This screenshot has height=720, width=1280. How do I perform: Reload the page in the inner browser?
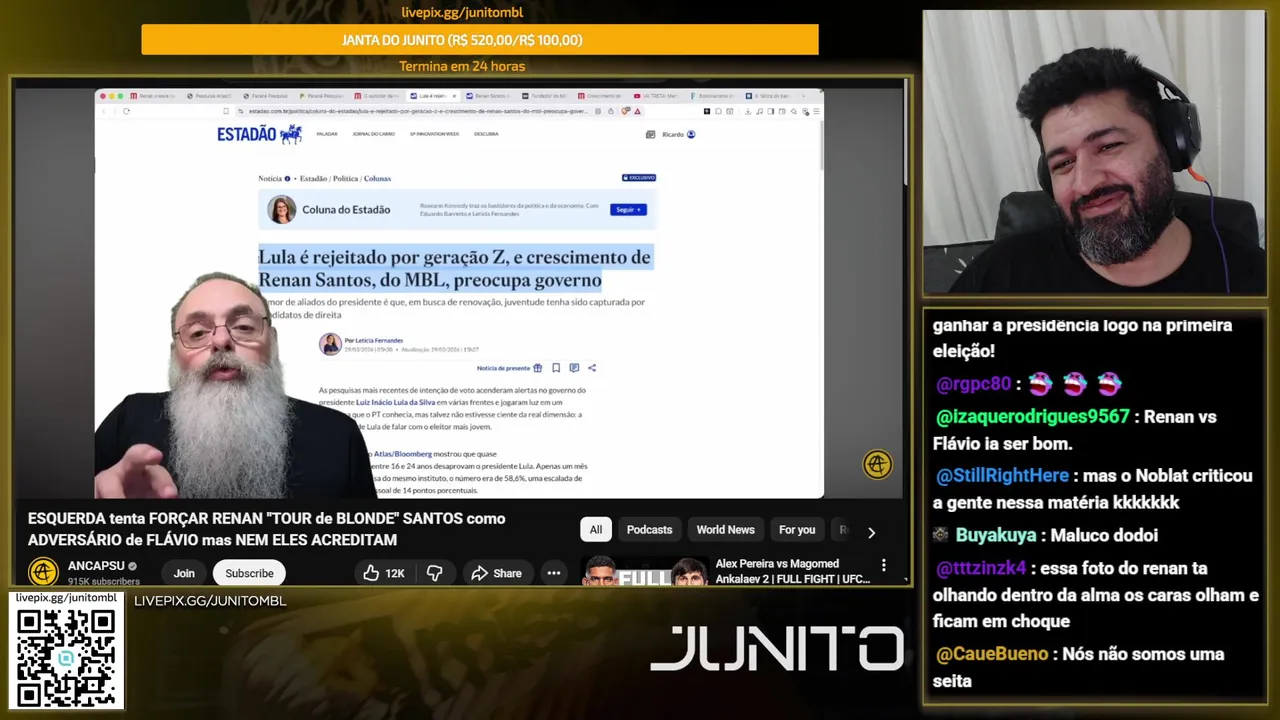tap(126, 111)
